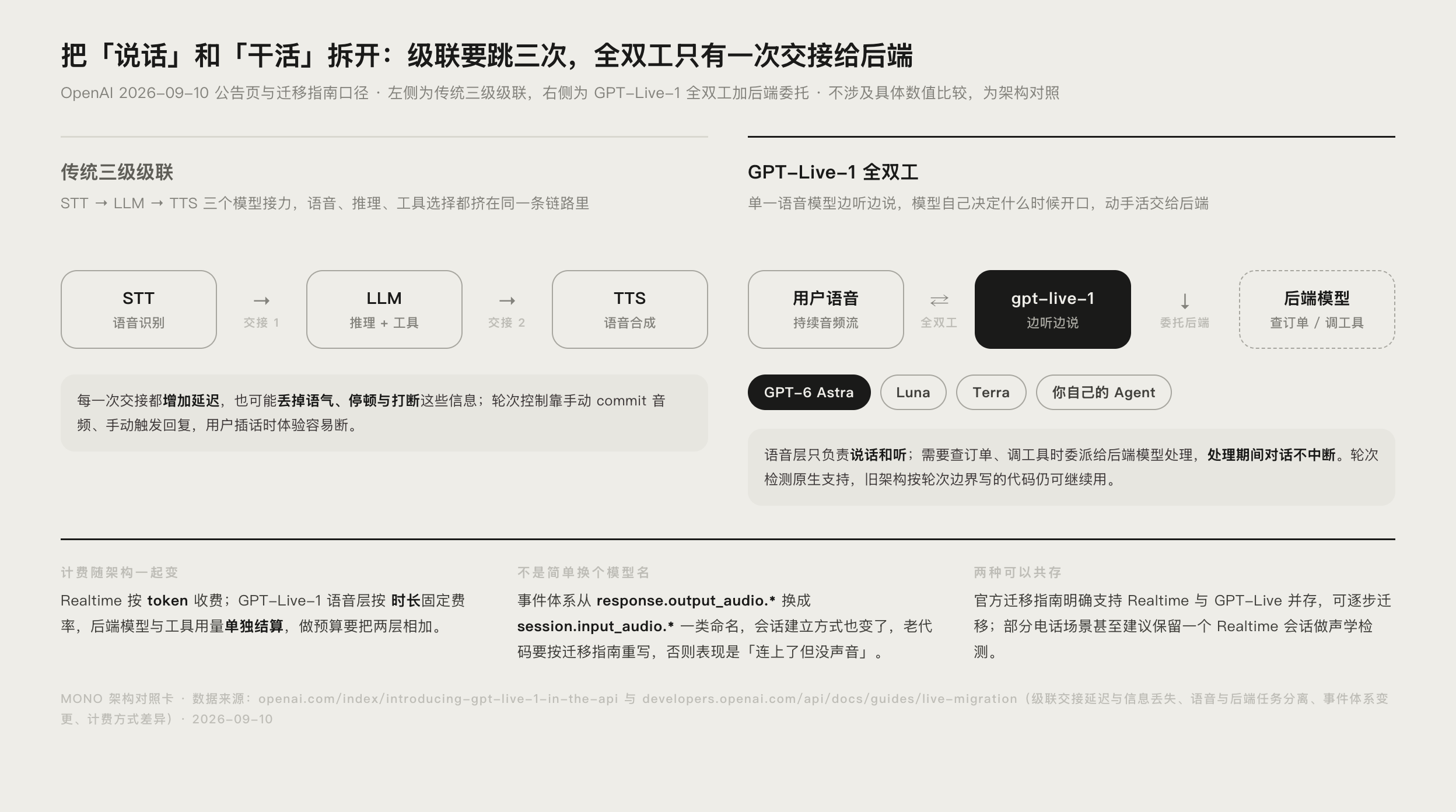Select the 你自己的 Agent pill

[1104, 393]
